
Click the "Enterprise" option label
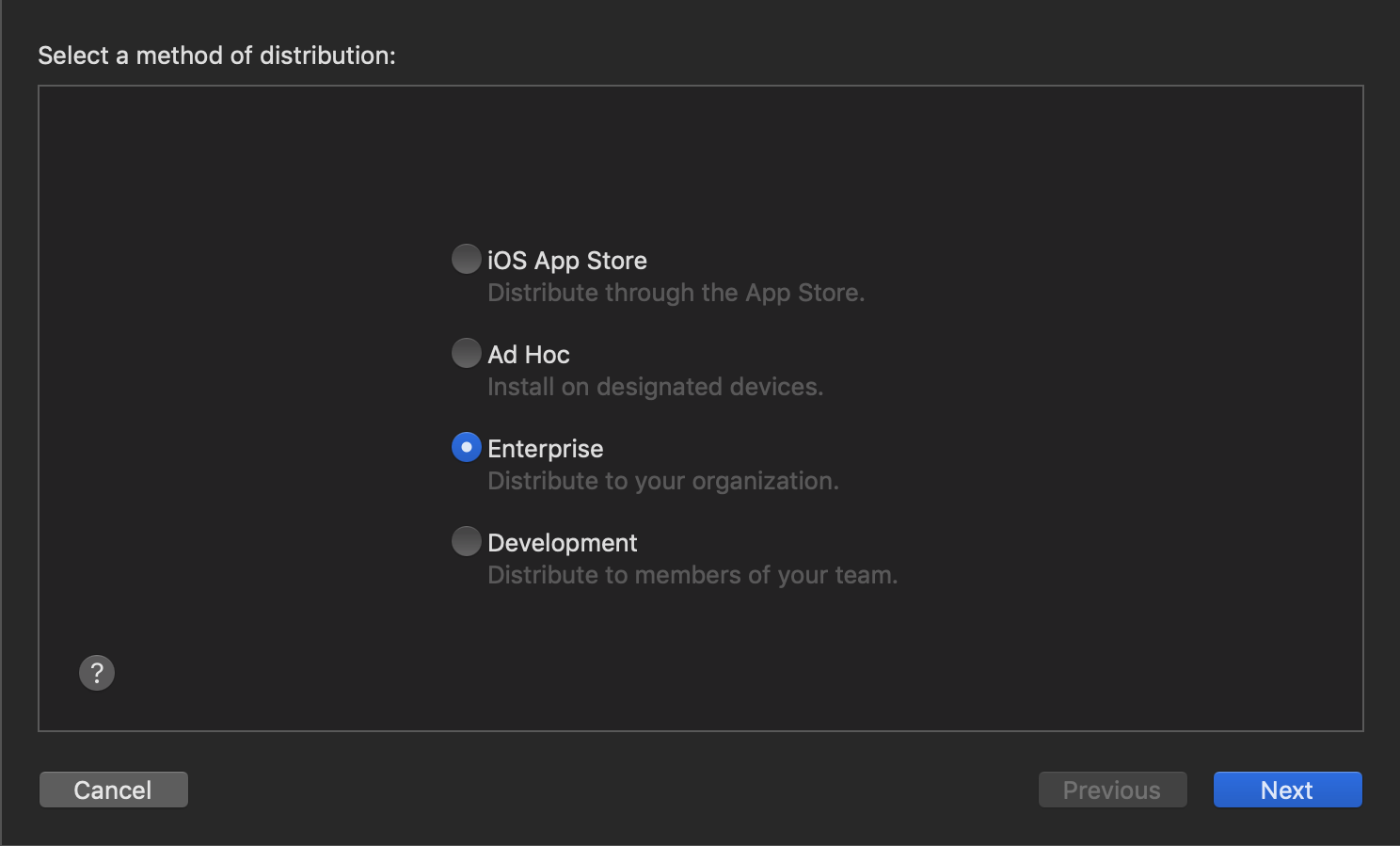point(546,449)
